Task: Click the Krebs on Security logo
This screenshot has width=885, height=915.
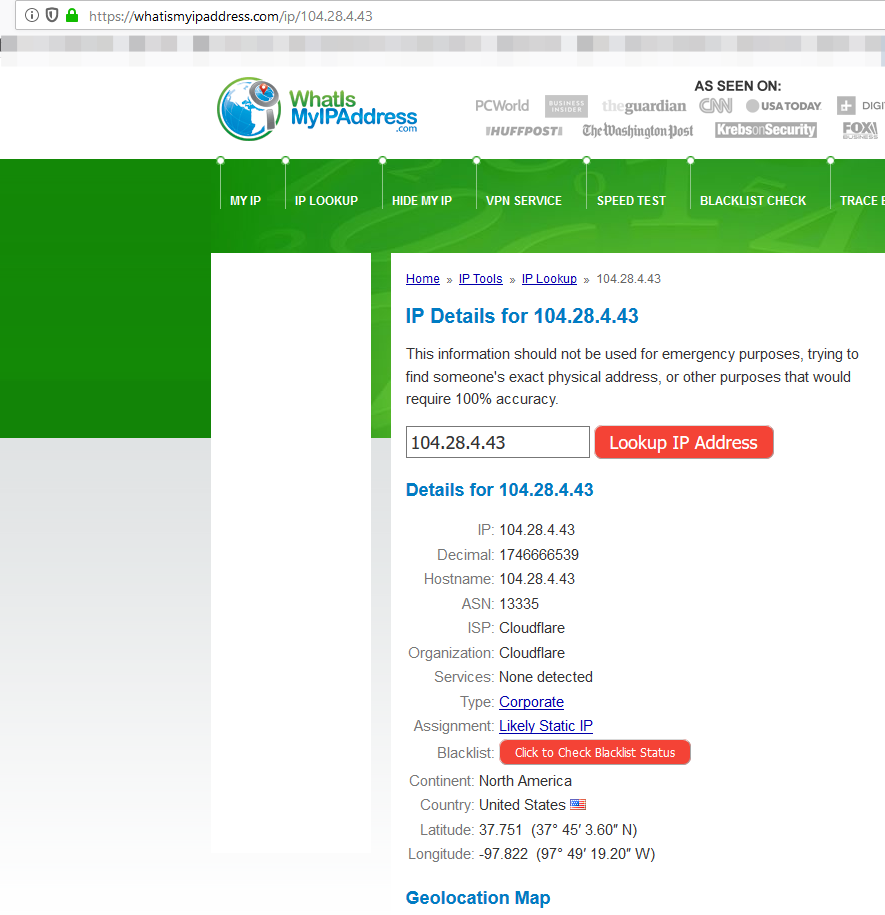Action: 766,130
